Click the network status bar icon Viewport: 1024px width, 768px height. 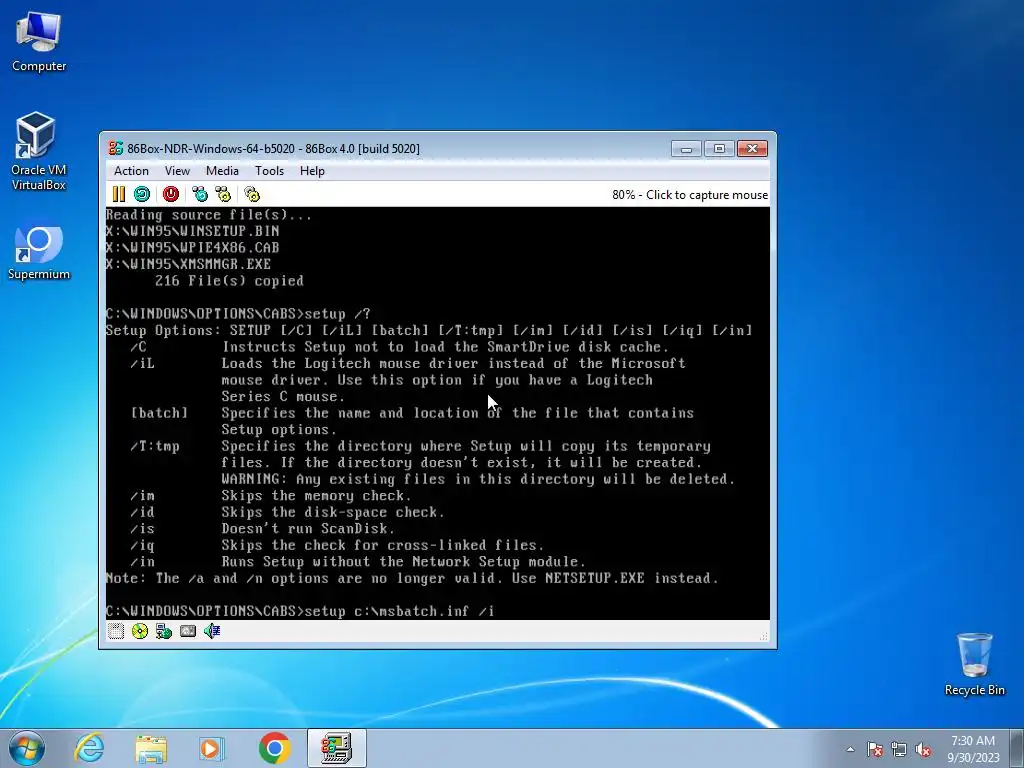pyautogui.click(x=164, y=631)
